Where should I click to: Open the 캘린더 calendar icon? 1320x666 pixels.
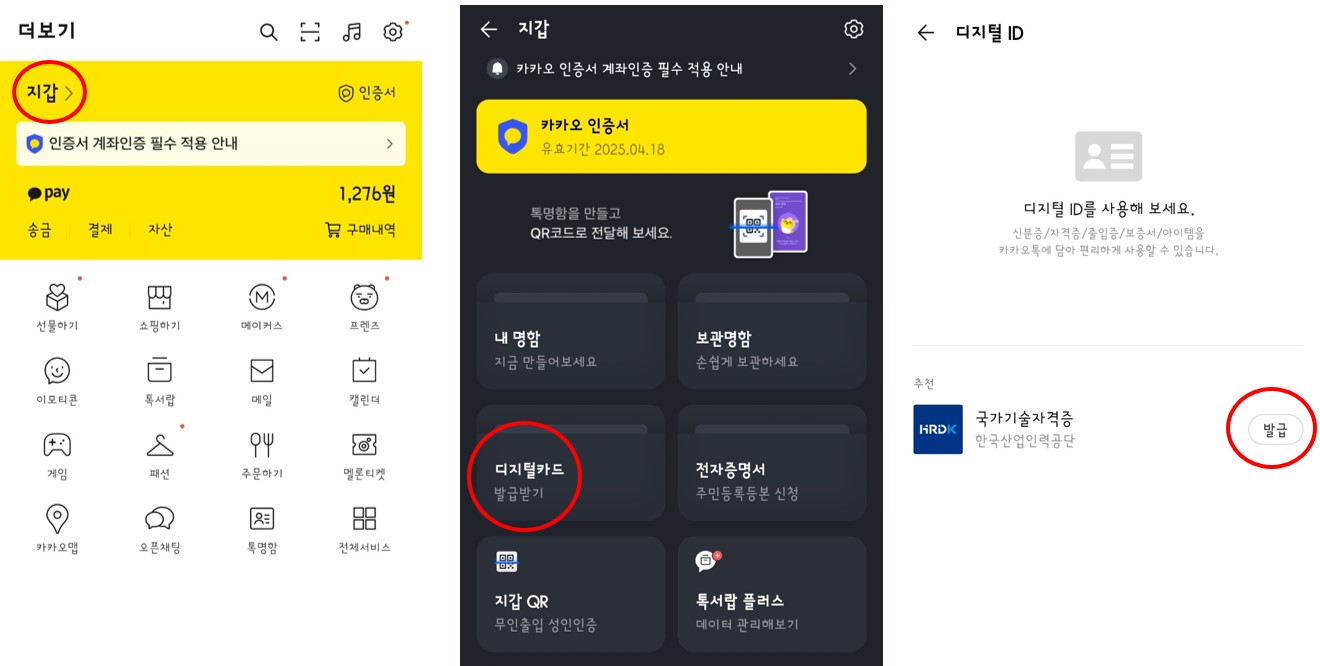(364, 371)
